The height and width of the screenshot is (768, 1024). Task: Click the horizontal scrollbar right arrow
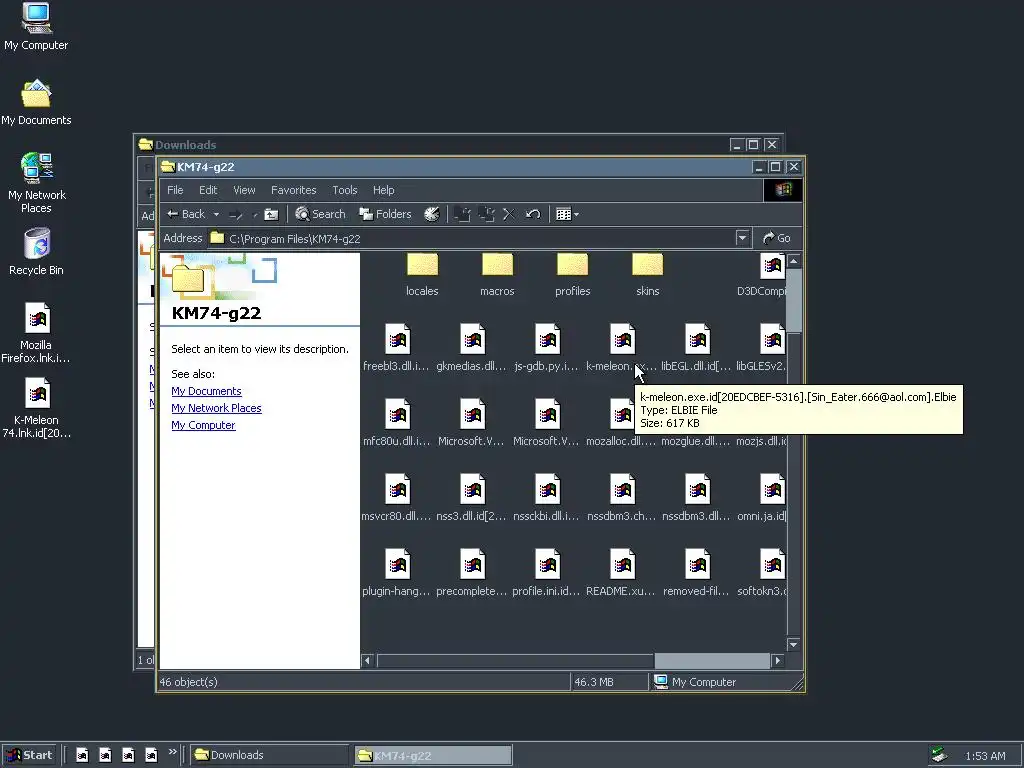[777, 661]
